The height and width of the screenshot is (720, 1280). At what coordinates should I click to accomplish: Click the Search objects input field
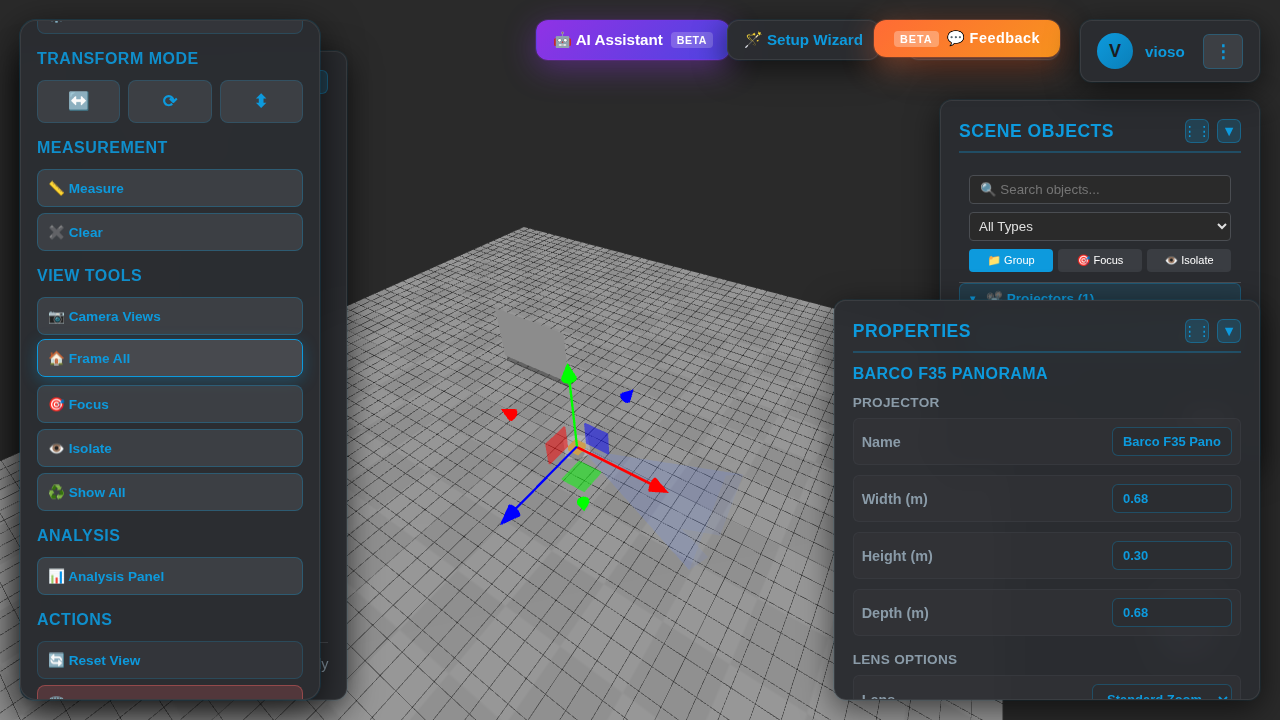[1099, 189]
